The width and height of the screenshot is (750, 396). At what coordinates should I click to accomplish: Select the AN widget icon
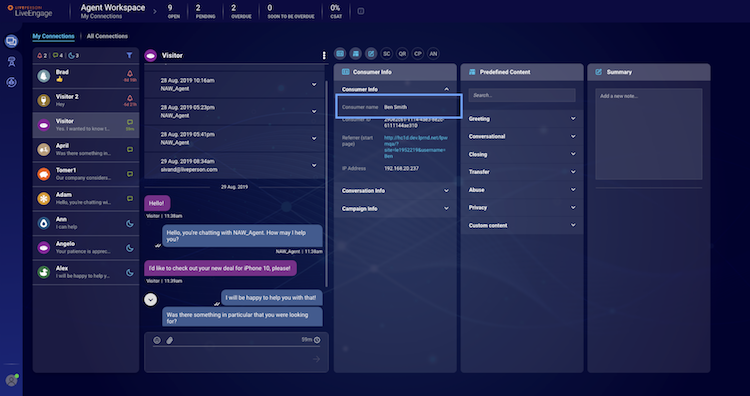[x=433, y=54]
